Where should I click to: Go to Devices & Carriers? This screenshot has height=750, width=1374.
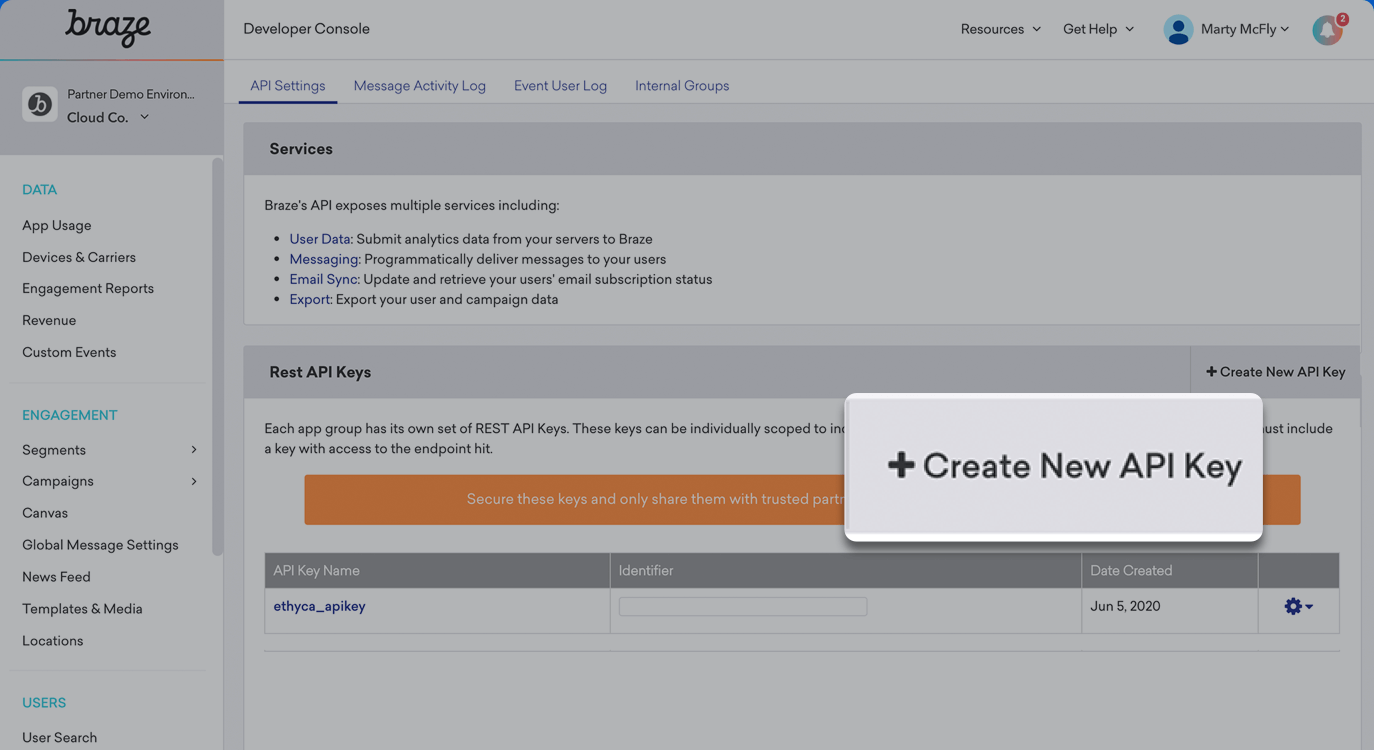(79, 257)
